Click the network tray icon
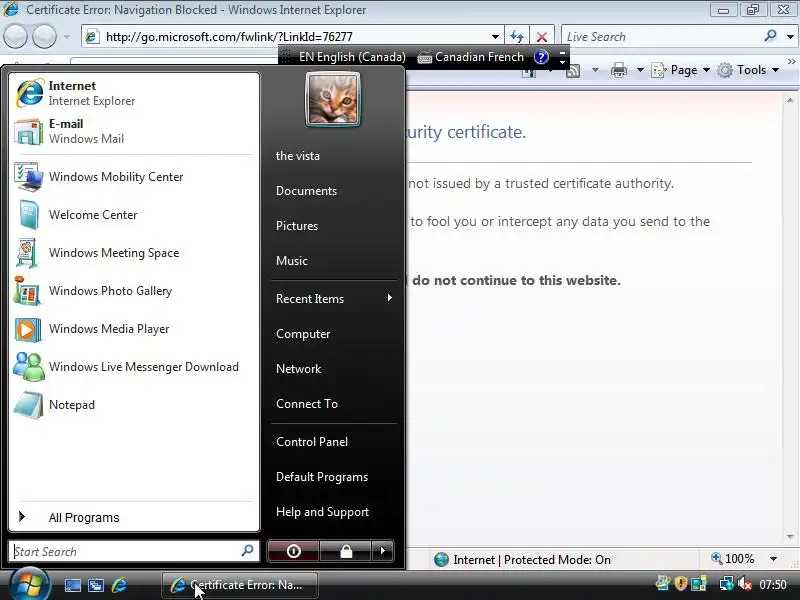Image resolution: width=800 pixels, height=600 pixels. click(726, 584)
